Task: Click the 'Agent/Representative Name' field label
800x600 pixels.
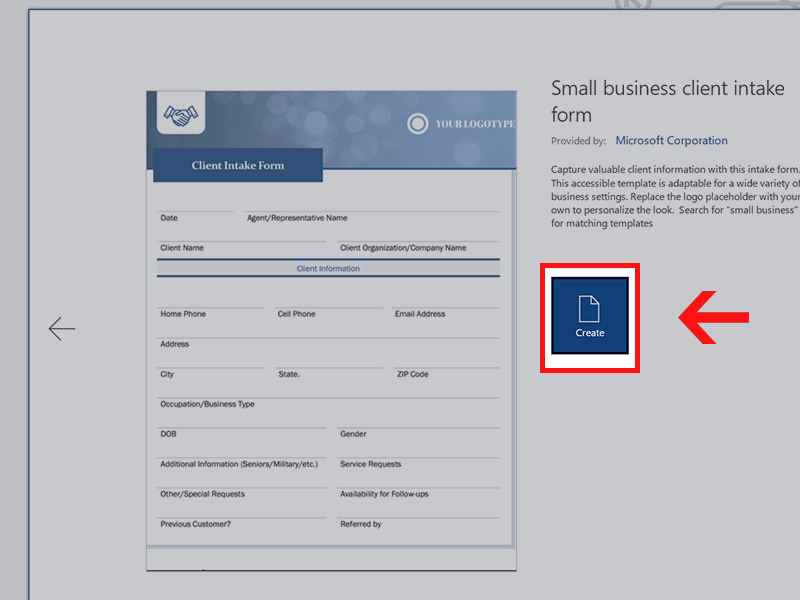Action: click(297, 218)
